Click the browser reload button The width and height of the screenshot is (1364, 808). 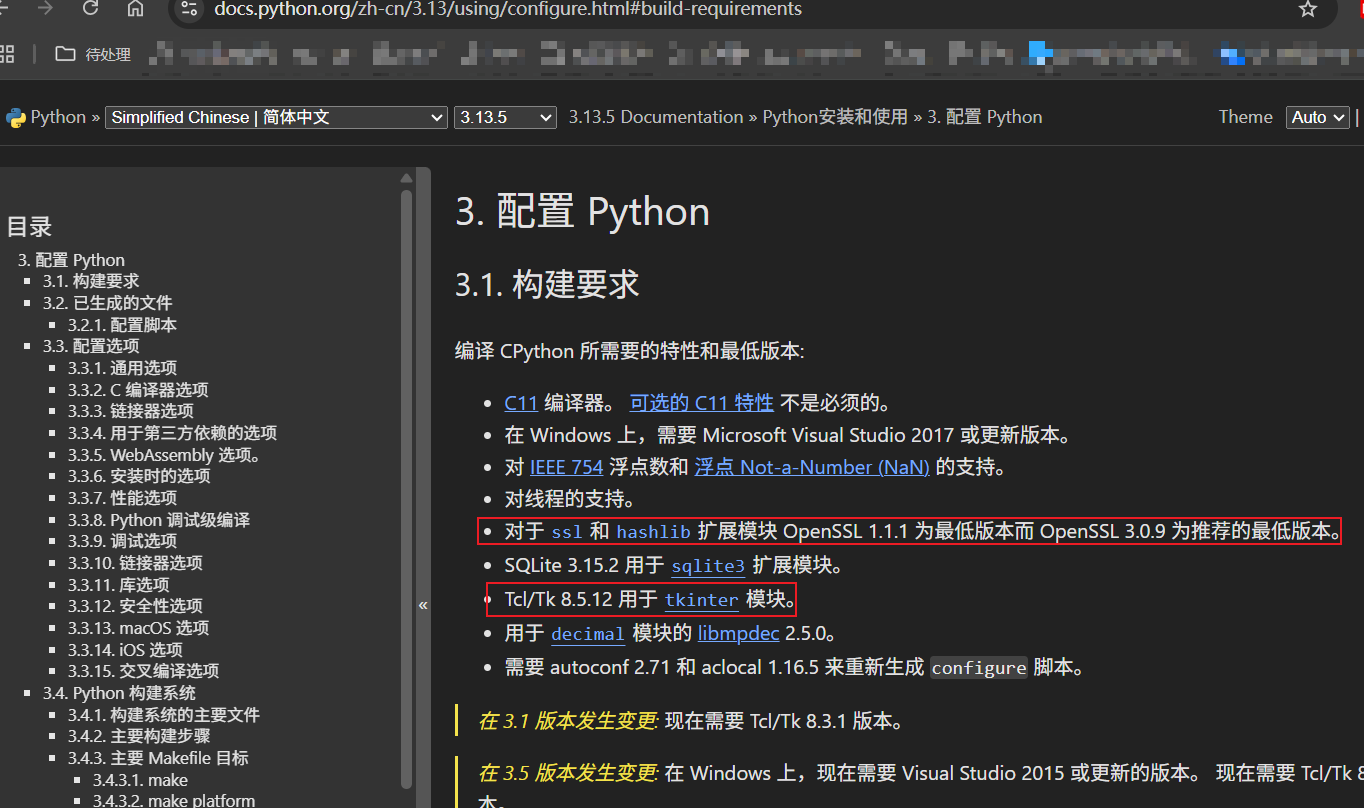pyautogui.click(x=91, y=9)
